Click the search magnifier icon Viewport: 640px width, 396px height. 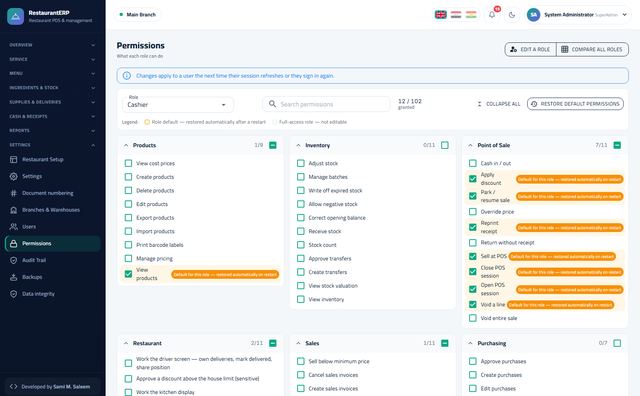[272, 104]
